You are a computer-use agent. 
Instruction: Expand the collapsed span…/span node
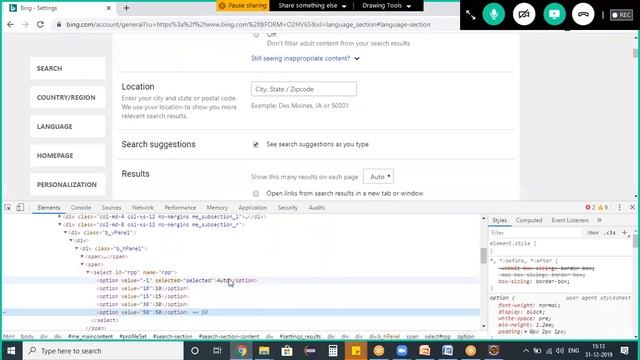(82, 256)
